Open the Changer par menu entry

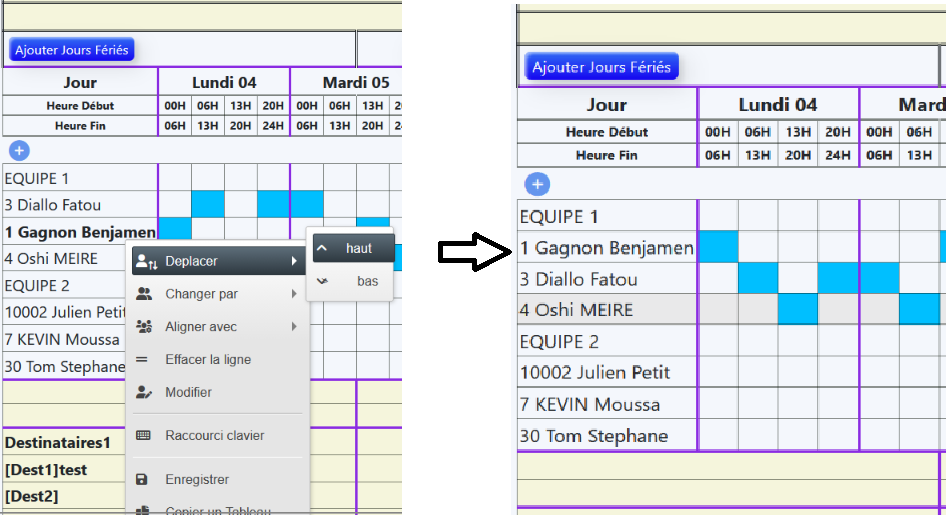point(218,294)
